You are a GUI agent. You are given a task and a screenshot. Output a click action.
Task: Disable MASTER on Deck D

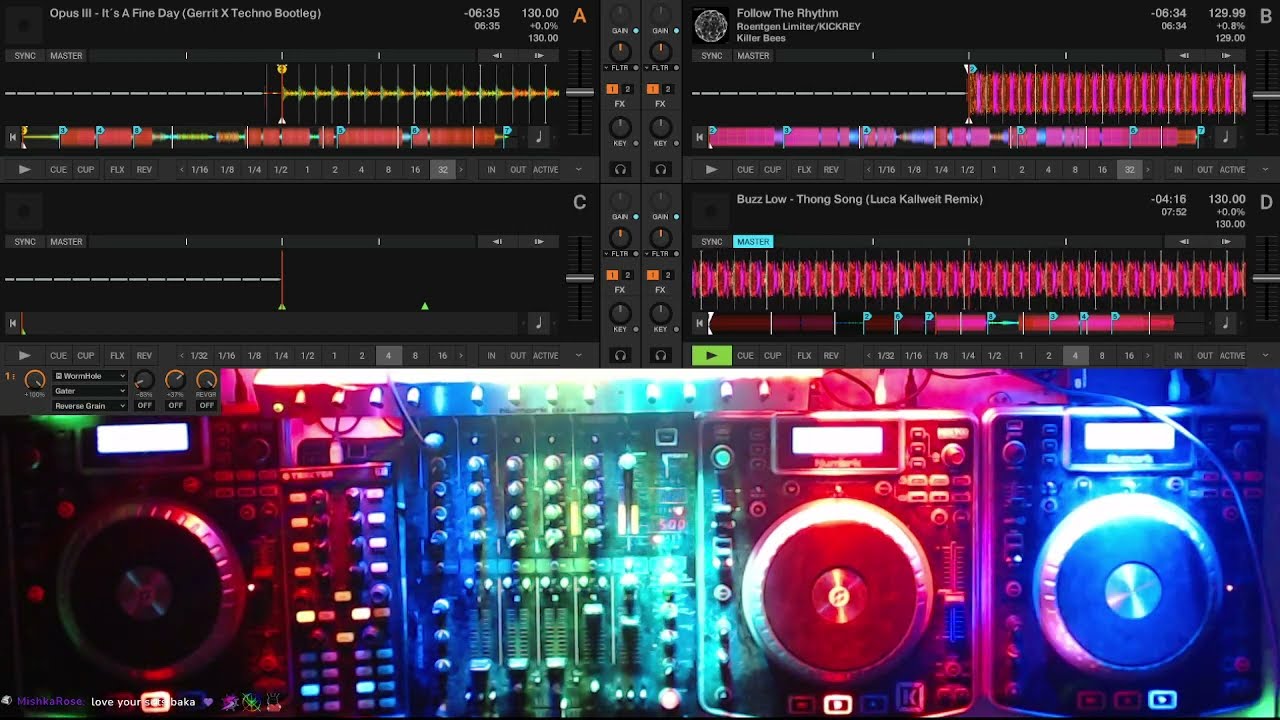point(753,242)
